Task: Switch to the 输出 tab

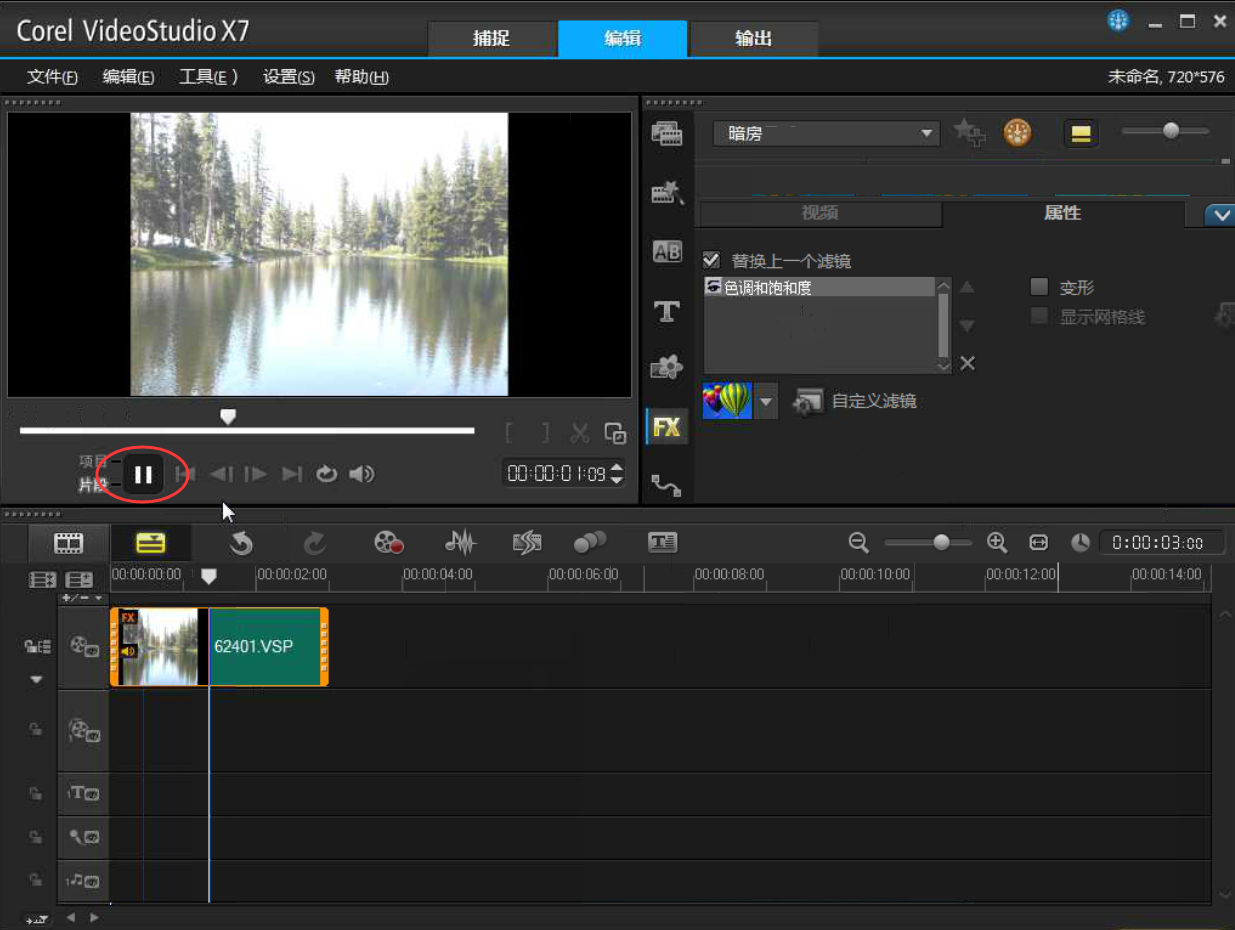Action: (753, 39)
